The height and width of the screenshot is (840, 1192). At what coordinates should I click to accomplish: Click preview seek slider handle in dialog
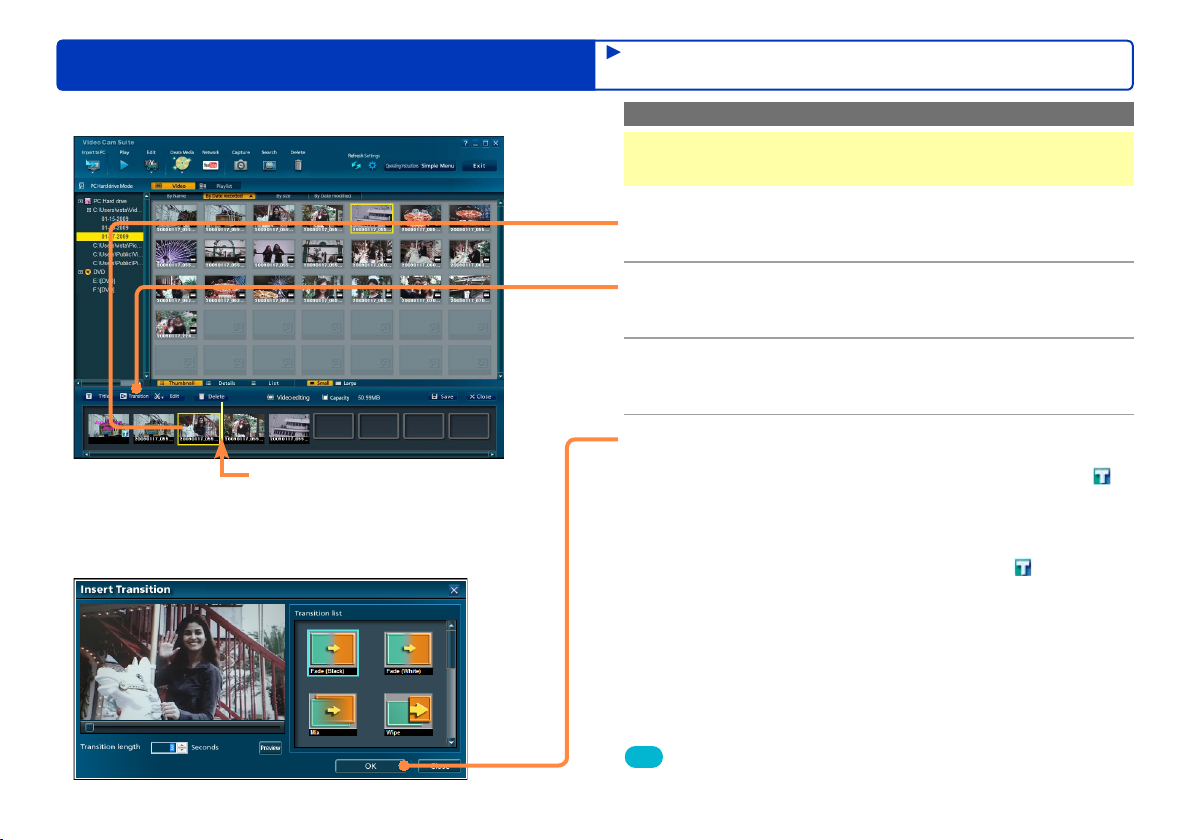90,727
